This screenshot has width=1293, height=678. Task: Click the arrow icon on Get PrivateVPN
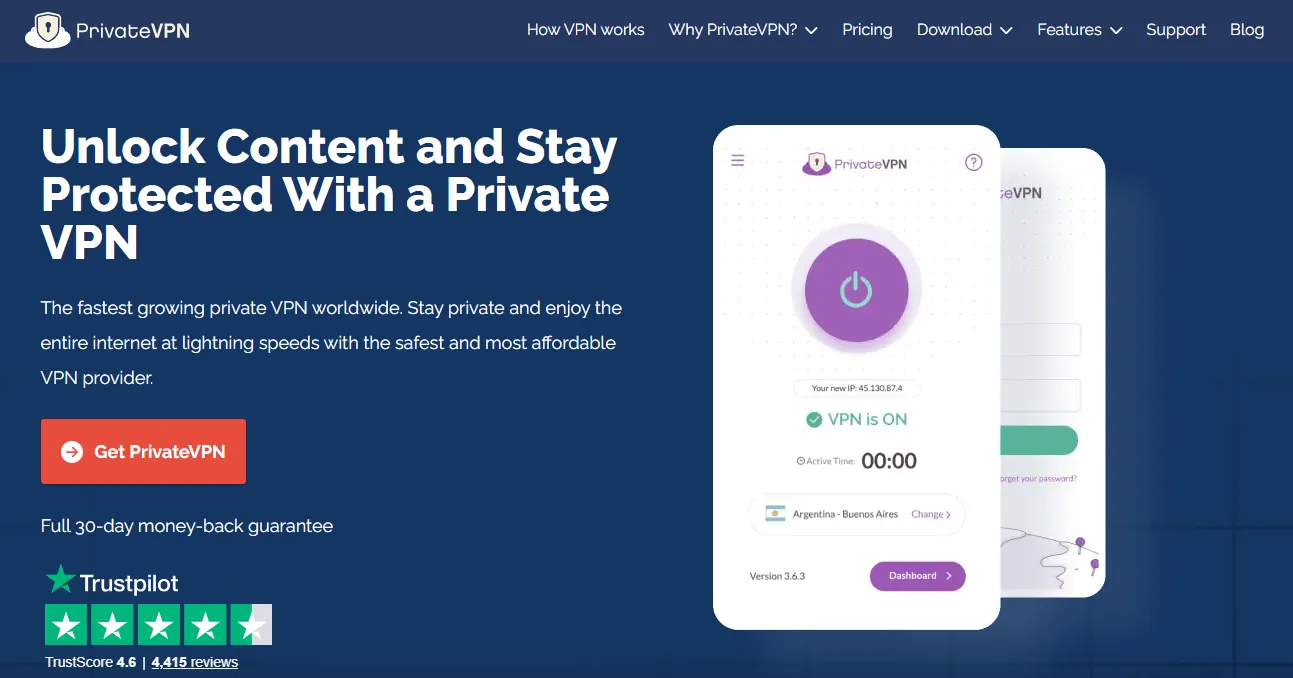(x=72, y=452)
